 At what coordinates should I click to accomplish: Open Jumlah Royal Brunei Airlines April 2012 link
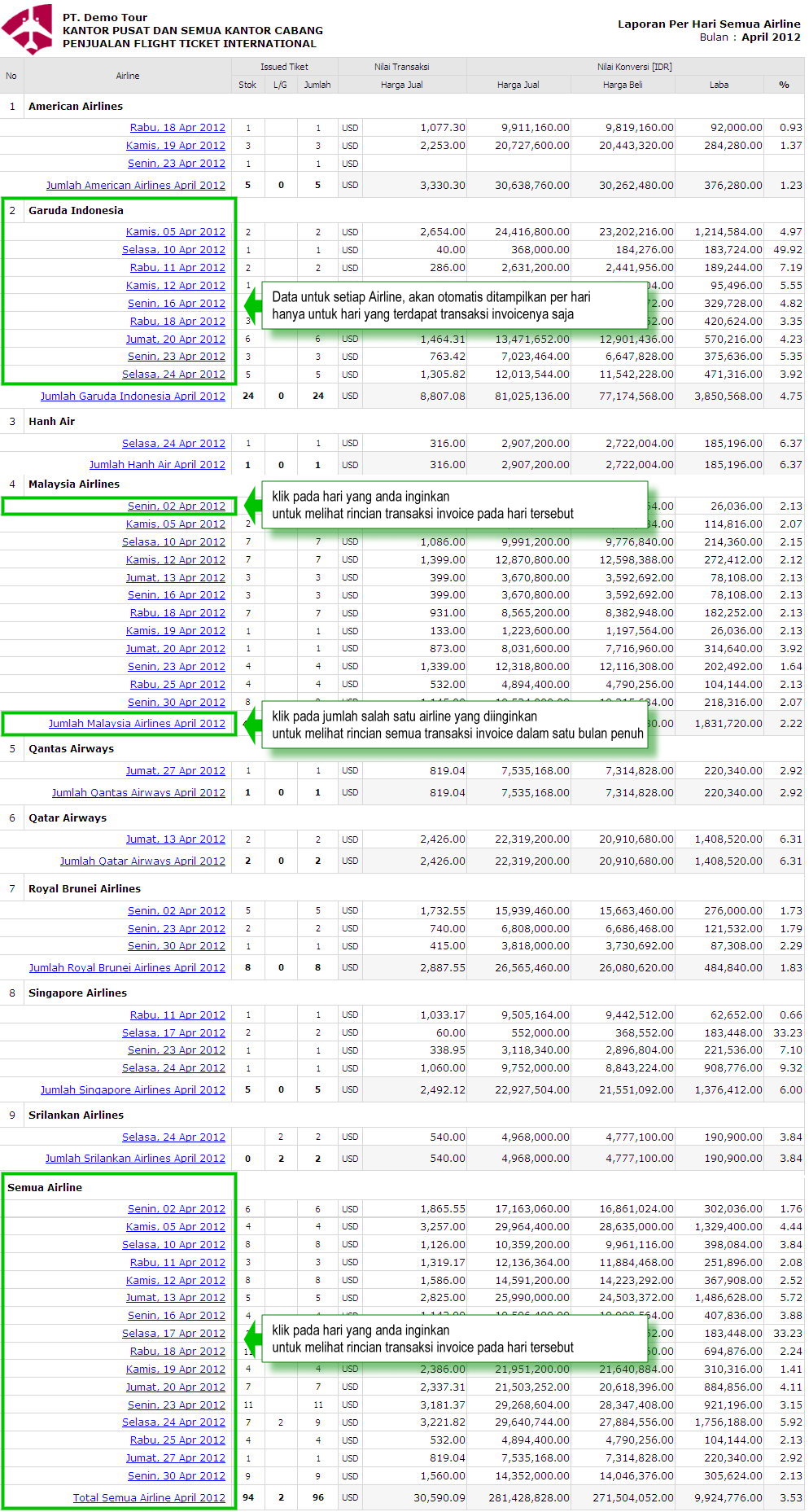click(127, 968)
